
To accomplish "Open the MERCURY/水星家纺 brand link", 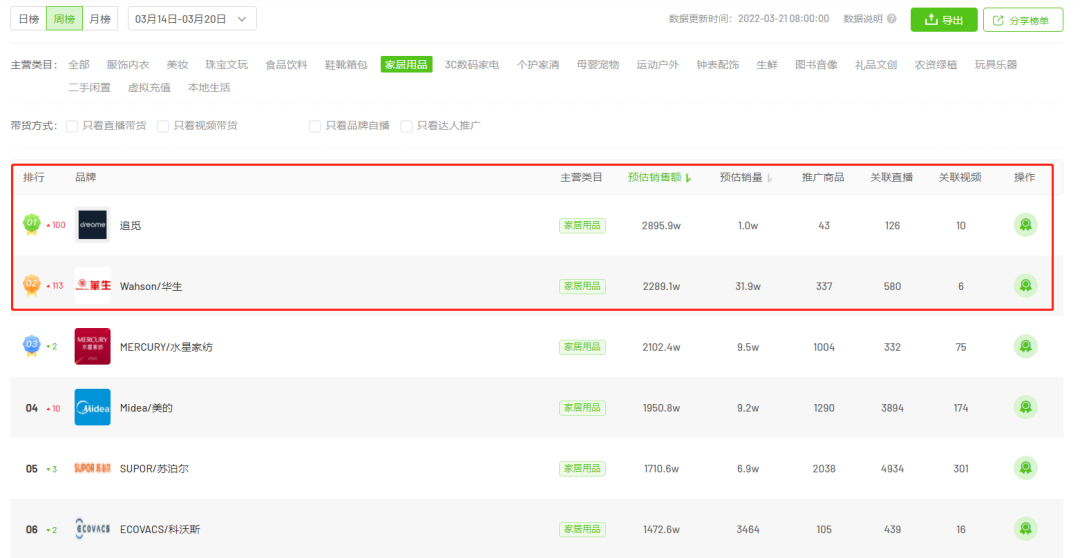I will point(166,347).
